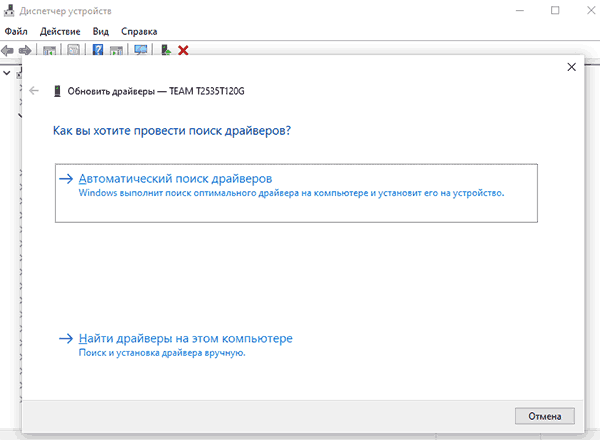
Task: Click the description Поиск и установка драйвера вручную
Action: coord(162,353)
